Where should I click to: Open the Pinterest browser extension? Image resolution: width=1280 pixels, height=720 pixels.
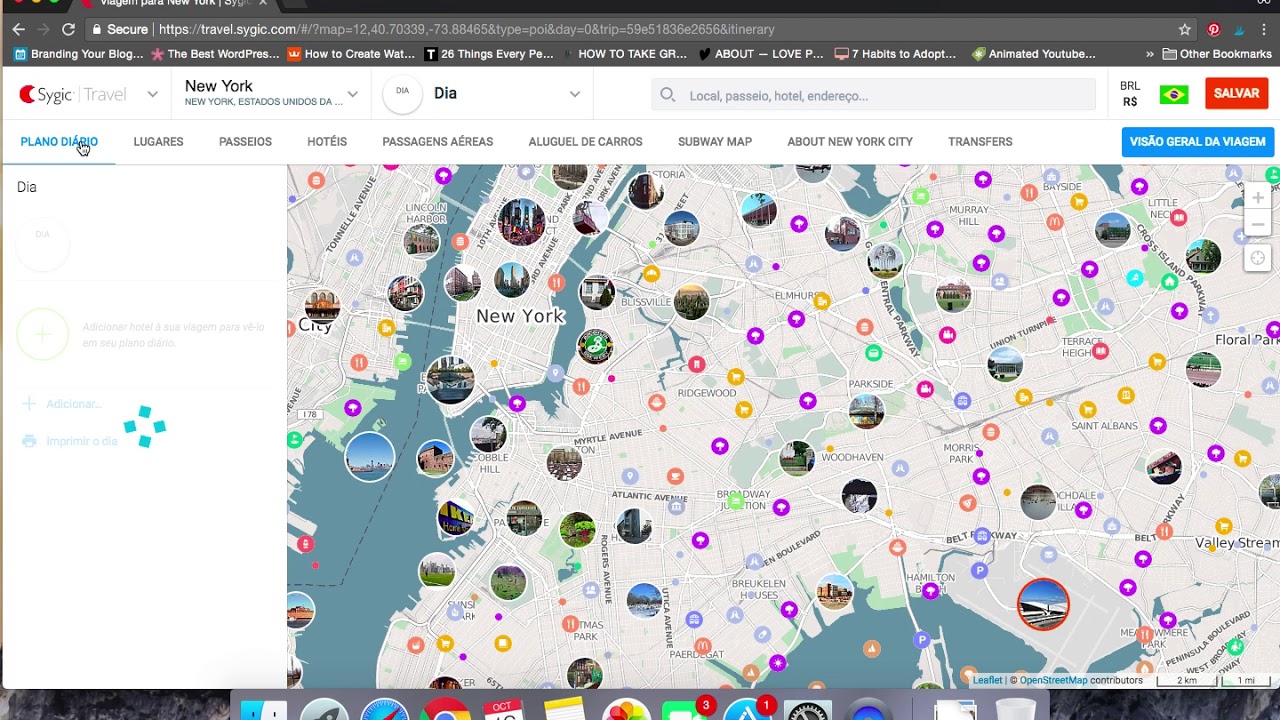click(1214, 29)
